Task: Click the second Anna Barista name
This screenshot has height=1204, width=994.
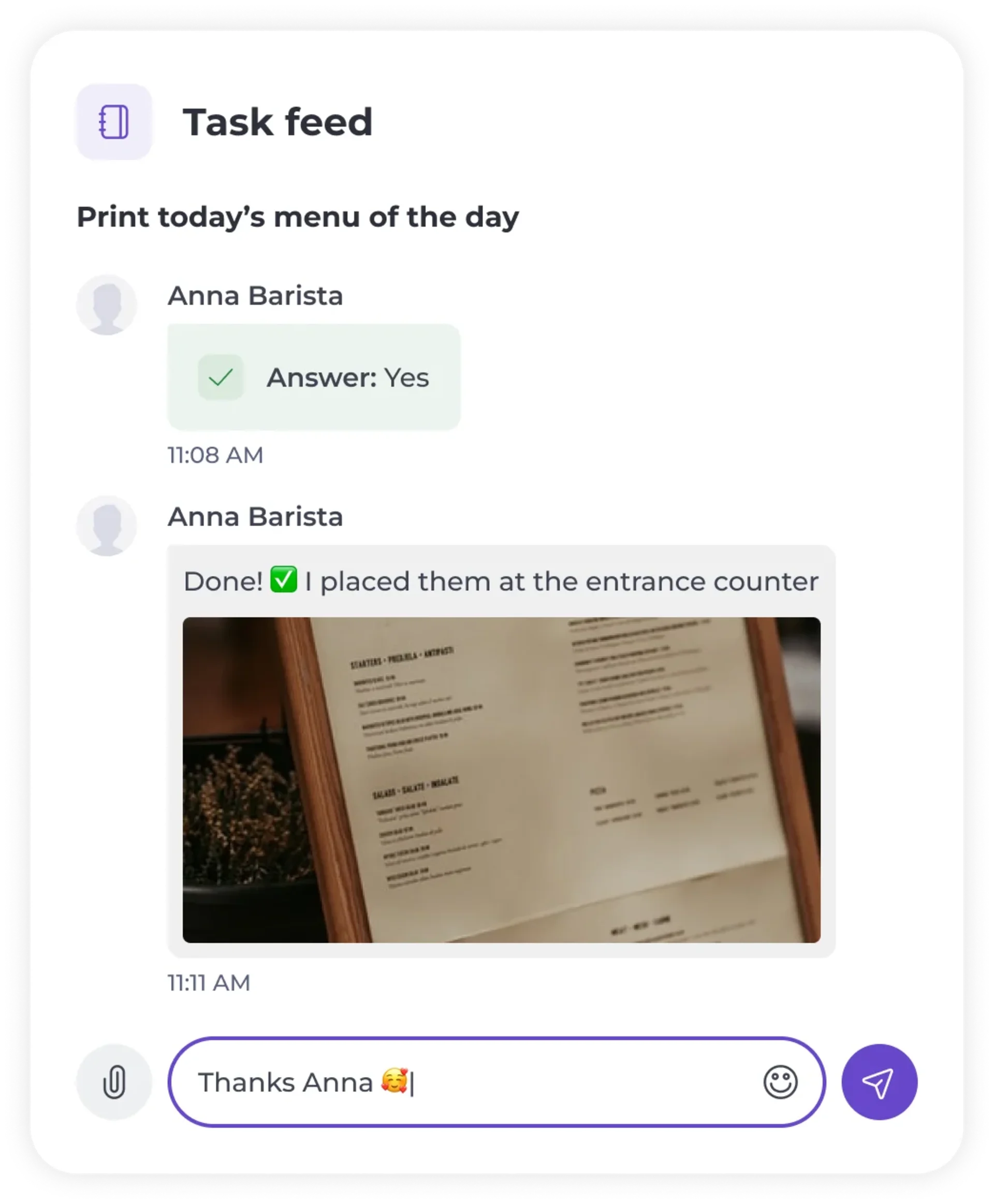Action: click(x=255, y=517)
